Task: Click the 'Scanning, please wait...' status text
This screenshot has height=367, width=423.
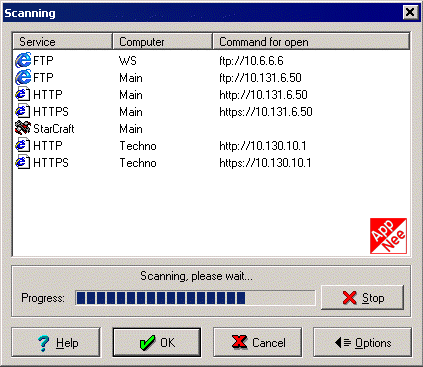Action: tap(196, 276)
